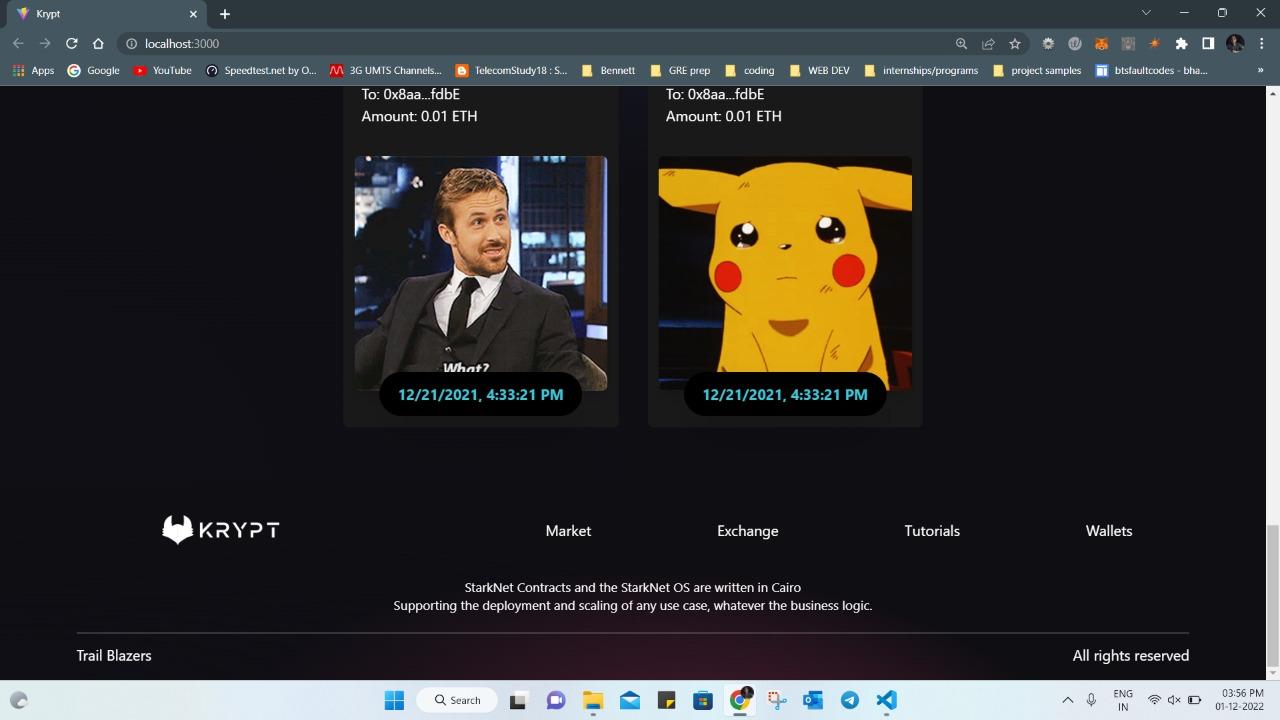Open the Chrome three-dot menu
This screenshot has height=720, width=1280.
tap(1261, 44)
